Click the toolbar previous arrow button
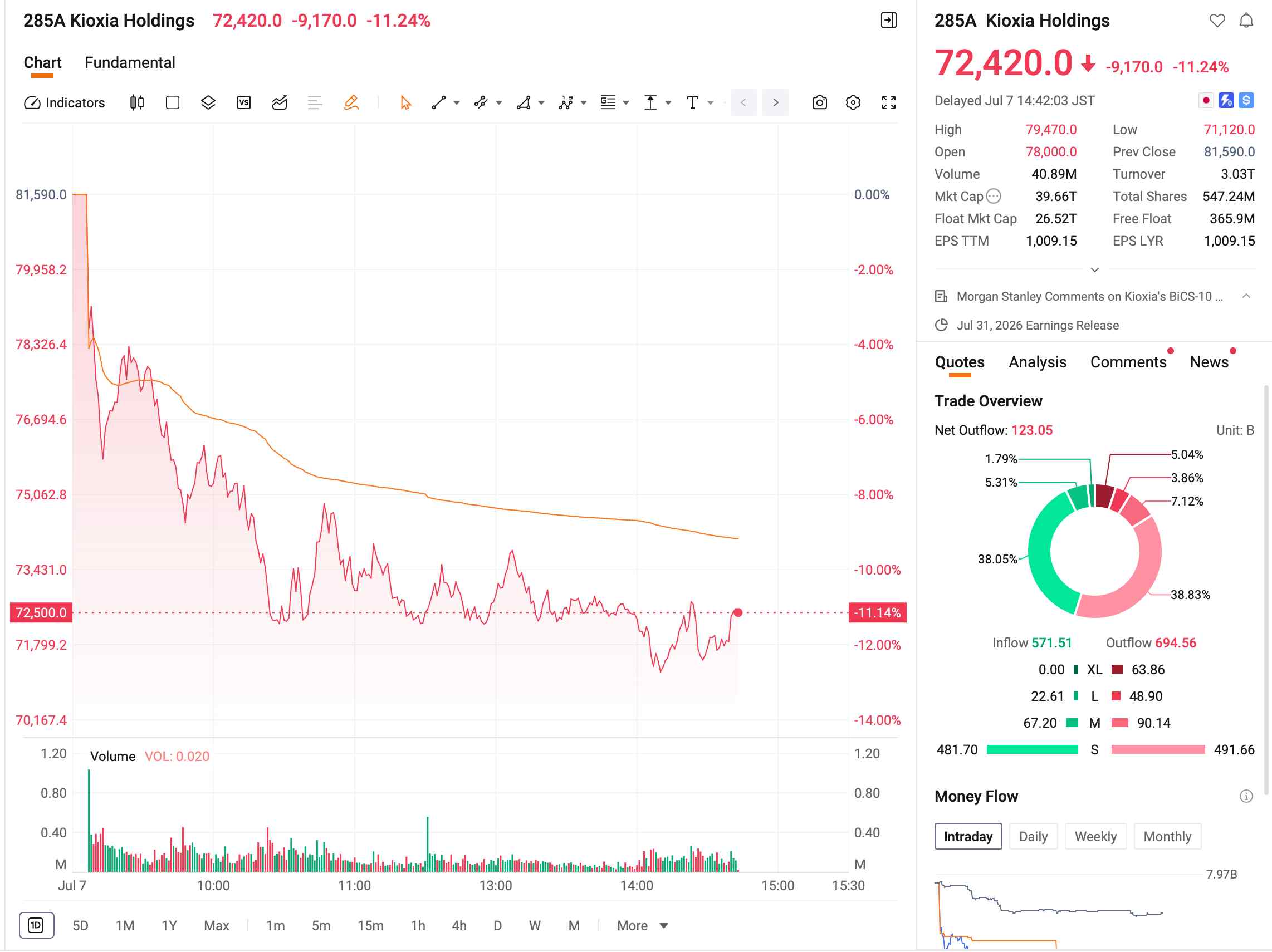Screen dimensions: 1272x952 tap(743, 103)
